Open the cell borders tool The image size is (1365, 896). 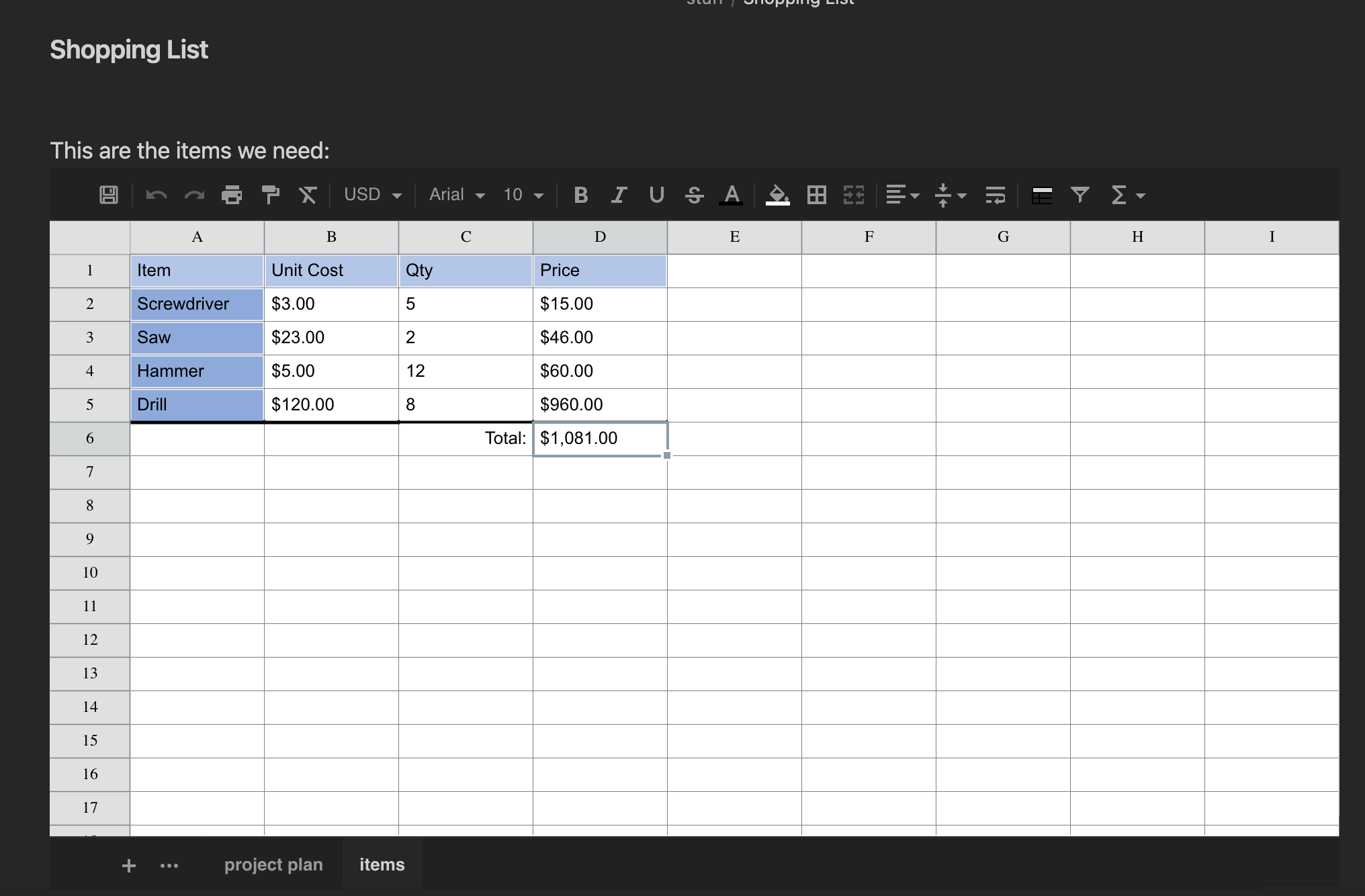(x=817, y=195)
